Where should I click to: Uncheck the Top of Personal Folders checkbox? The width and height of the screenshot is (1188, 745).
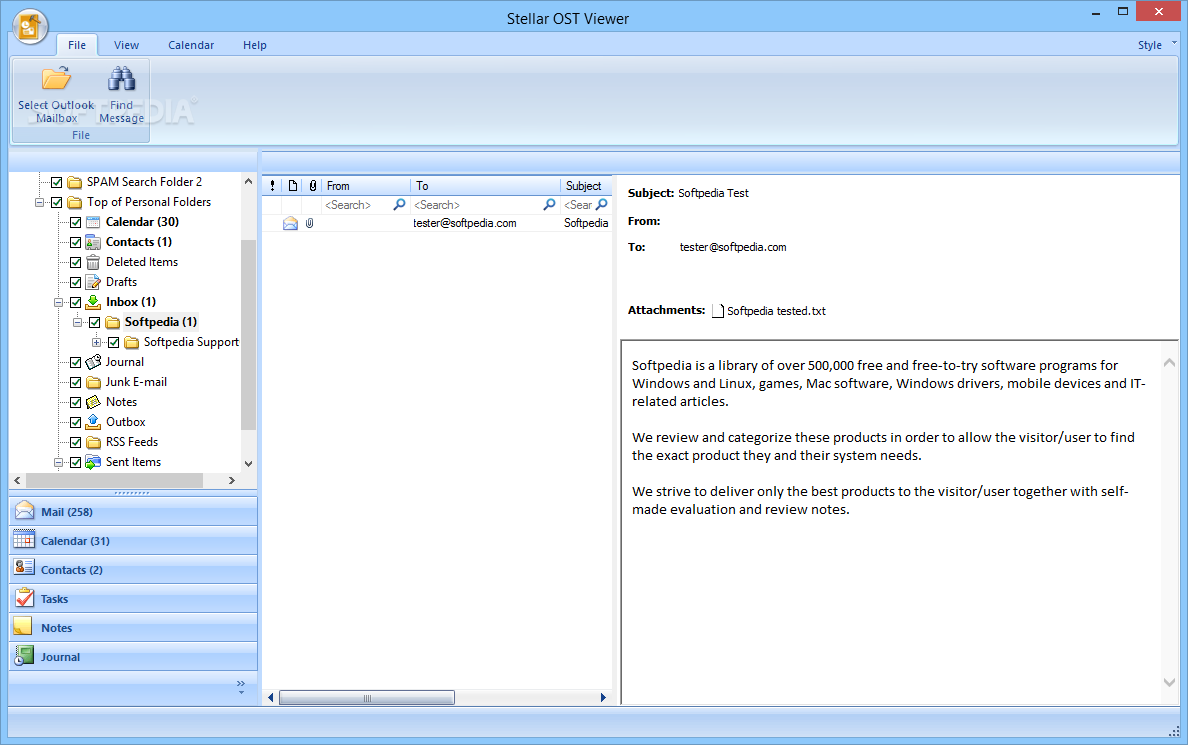pos(57,202)
